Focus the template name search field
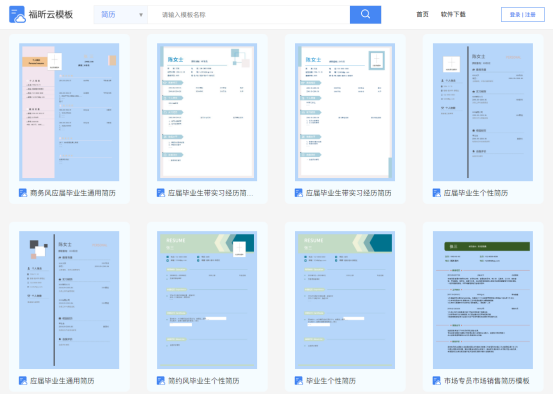This screenshot has height=394, width=553. pos(249,15)
